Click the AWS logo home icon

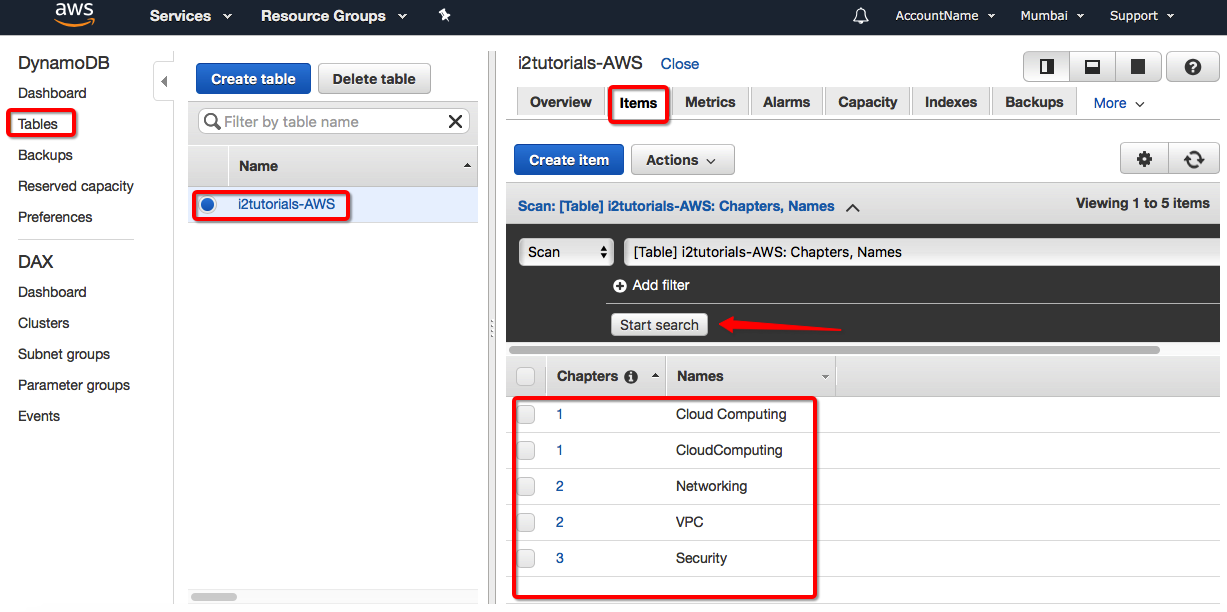point(74,15)
